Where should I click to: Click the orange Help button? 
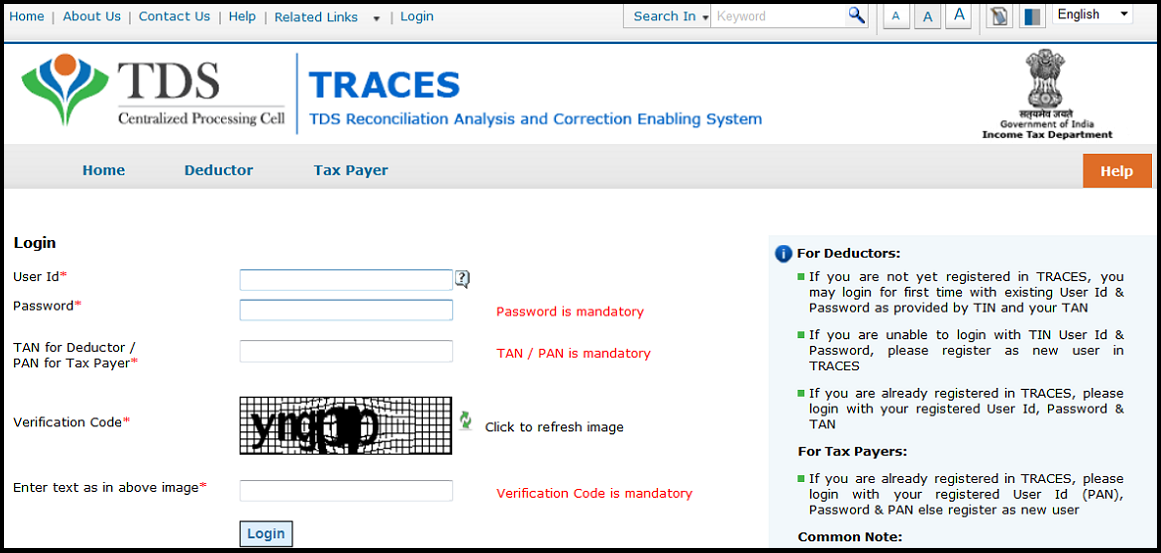pyautogui.click(x=1117, y=170)
